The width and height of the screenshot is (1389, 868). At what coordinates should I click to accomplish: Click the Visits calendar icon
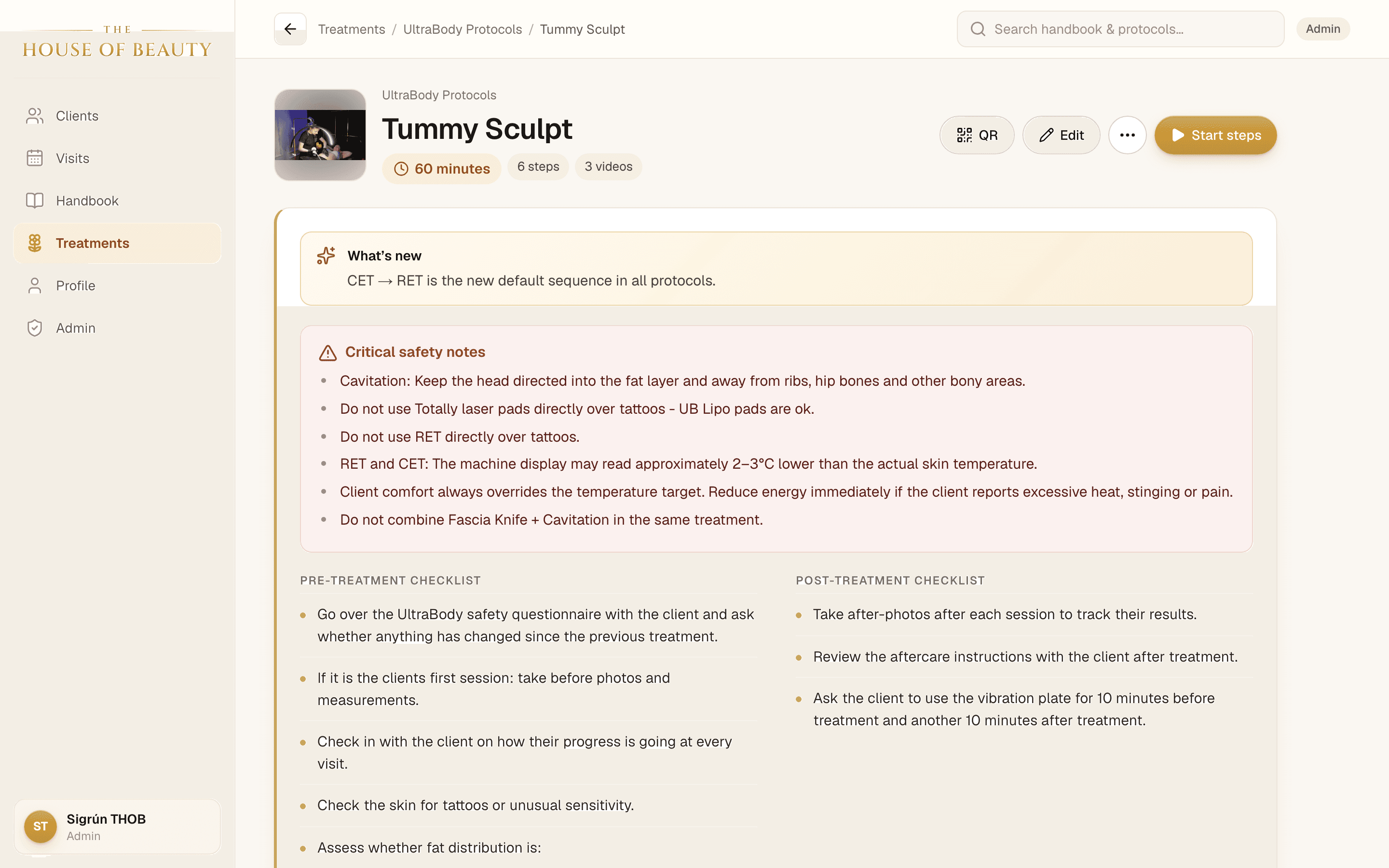tap(34, 159)
